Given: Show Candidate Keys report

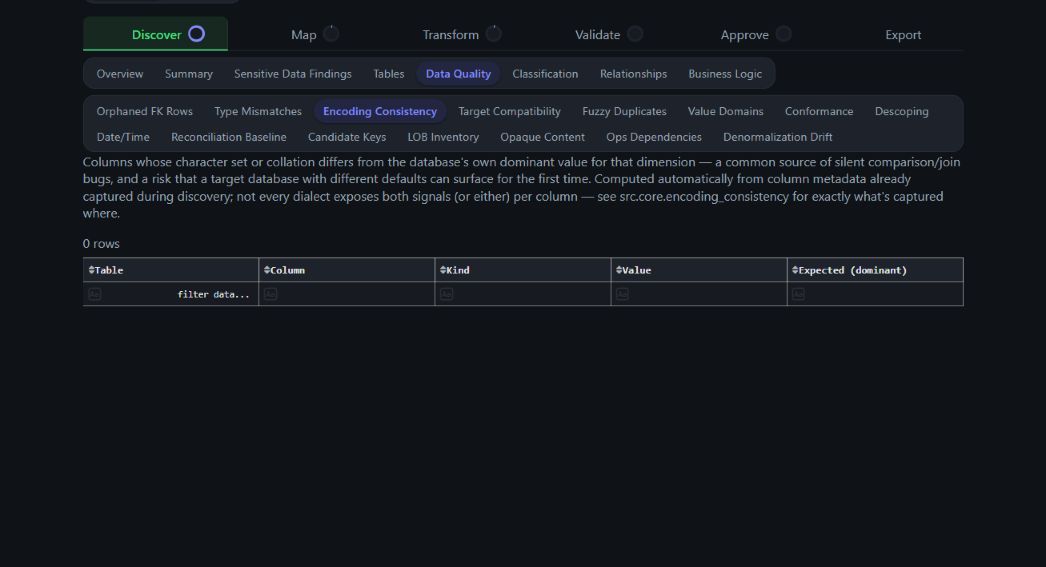Looking at the screenshot, I should pos(347,137).
